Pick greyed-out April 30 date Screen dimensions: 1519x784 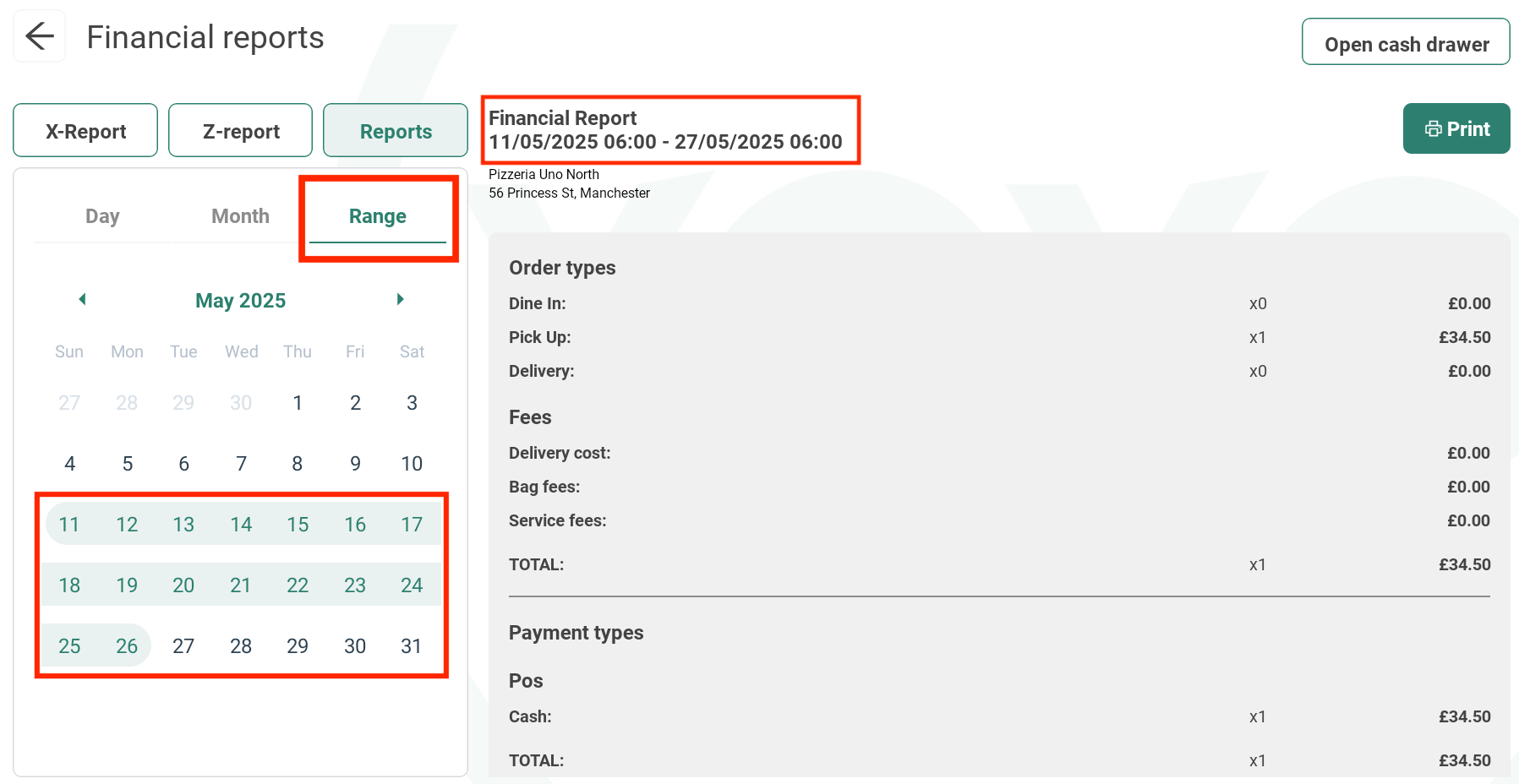241,403
